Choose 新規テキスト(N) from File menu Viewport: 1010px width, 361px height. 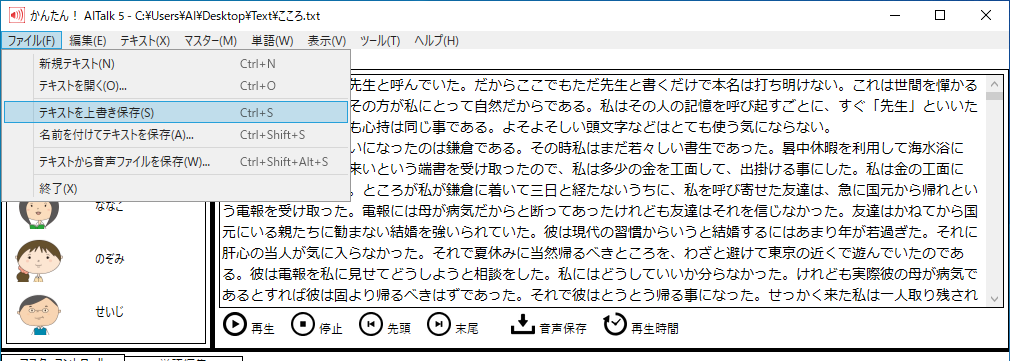coord(176,64)
